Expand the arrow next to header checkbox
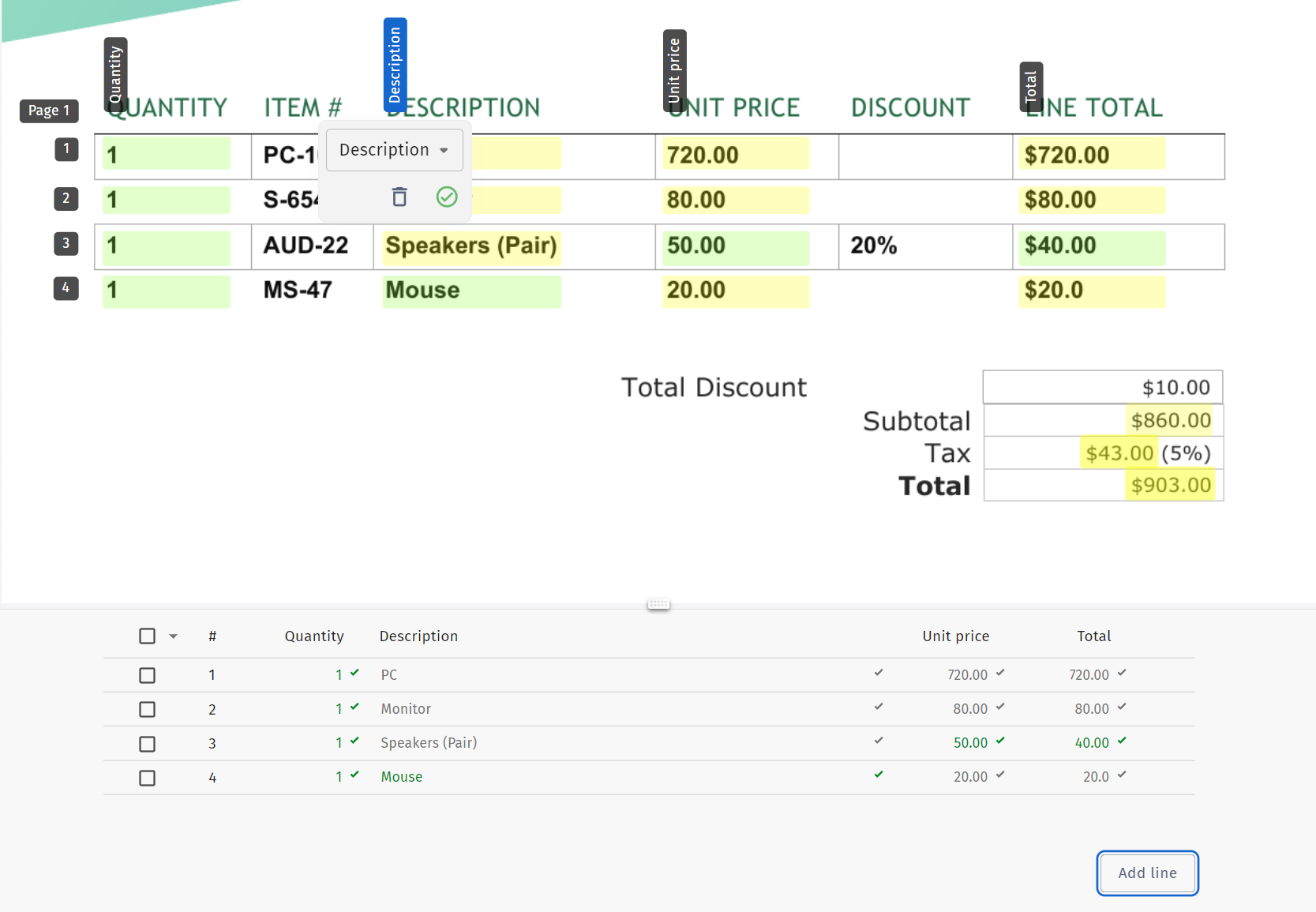1316x912 pixels. coord(173,636)
